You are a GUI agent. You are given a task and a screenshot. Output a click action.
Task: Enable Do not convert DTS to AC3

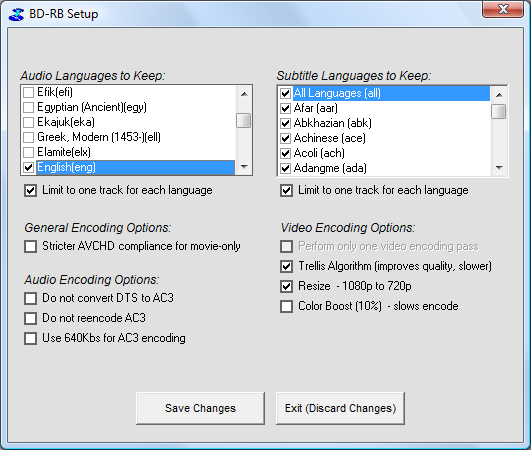[x=30, y=298]
